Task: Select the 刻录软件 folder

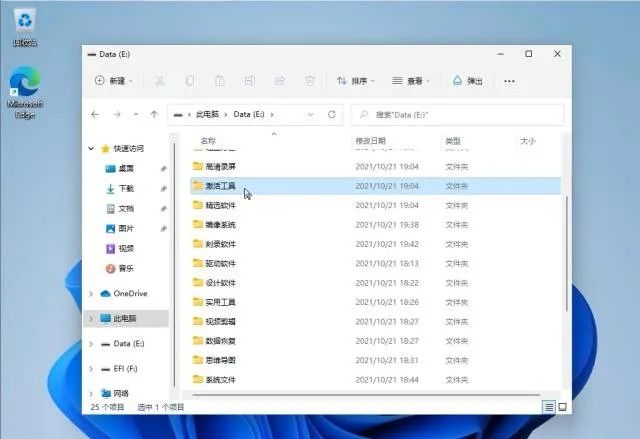Action: pyautogui.click(x=376, y=244)
